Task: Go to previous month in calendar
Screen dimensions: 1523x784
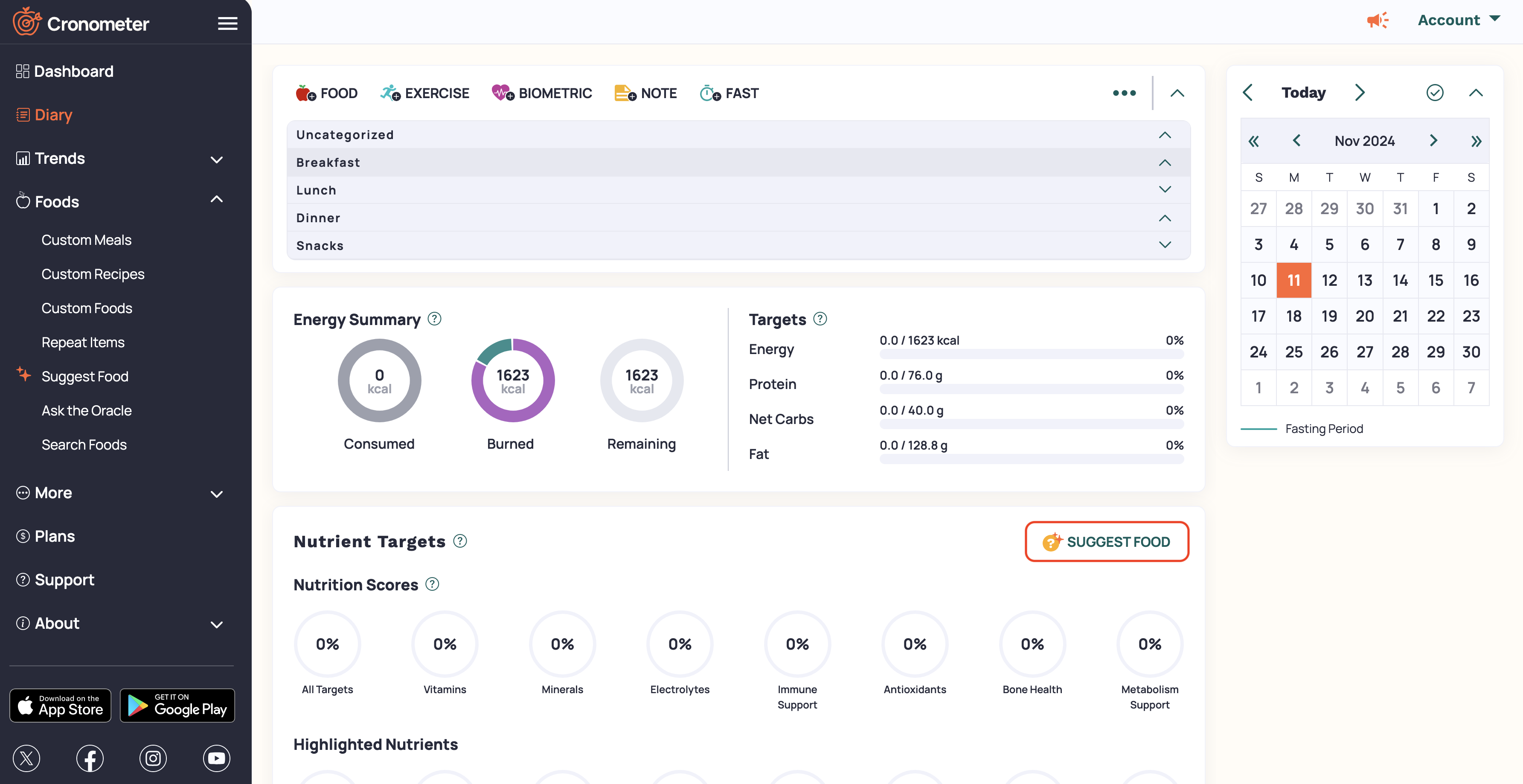Action: pos(1296,141)
